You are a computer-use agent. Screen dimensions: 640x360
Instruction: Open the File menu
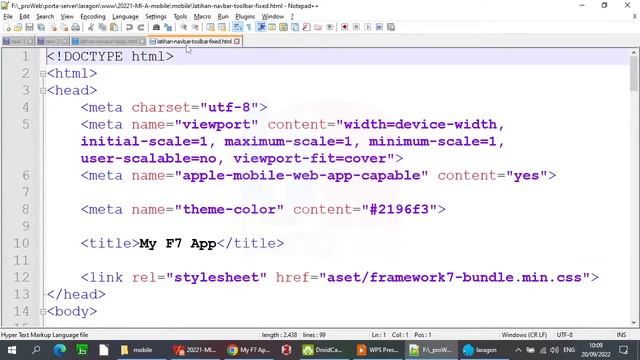click(x=8, y=17)
